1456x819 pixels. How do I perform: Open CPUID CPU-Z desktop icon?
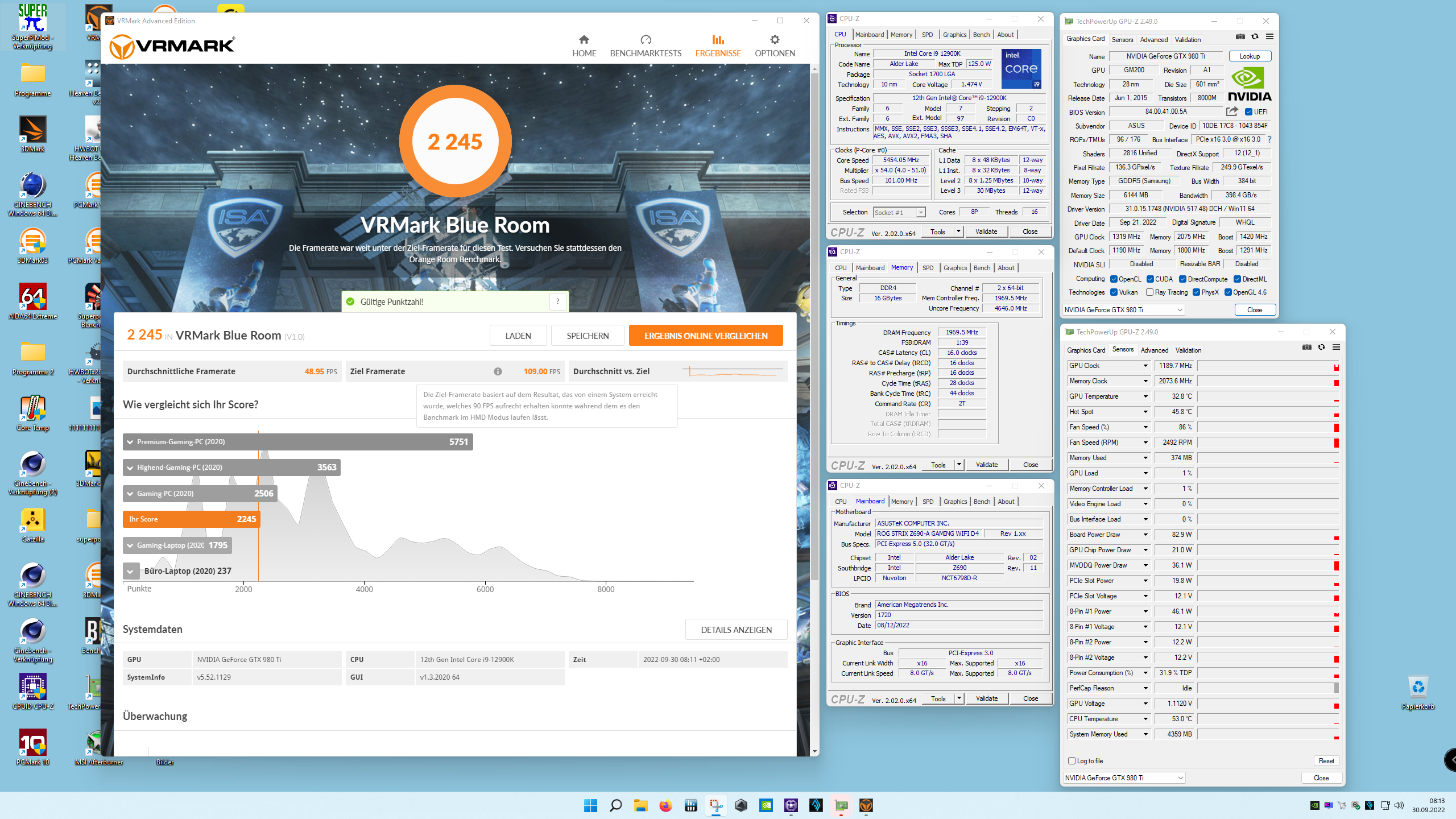point(33,692)
